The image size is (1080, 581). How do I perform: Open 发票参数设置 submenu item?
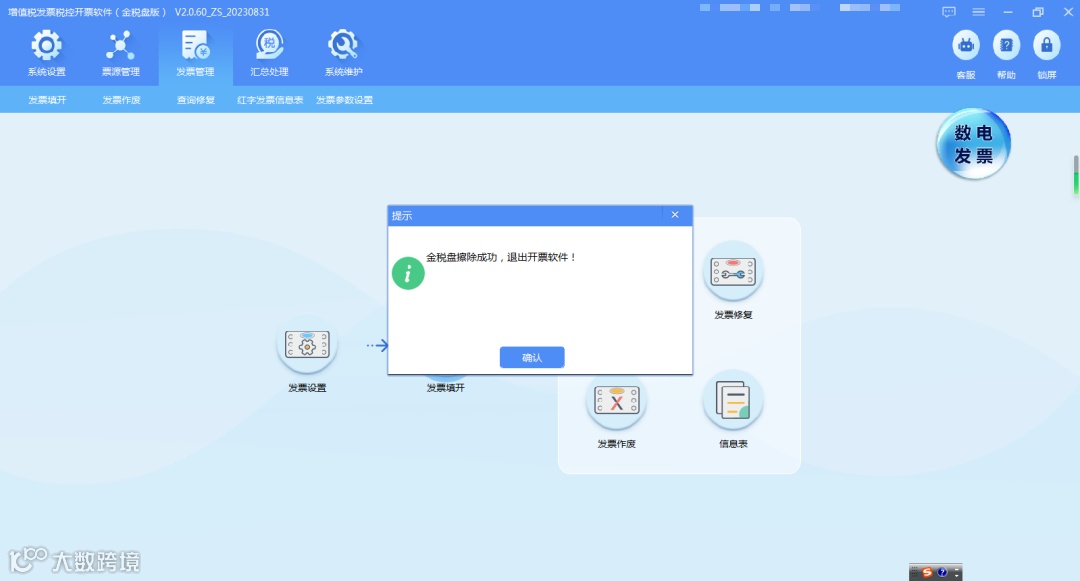344,100
